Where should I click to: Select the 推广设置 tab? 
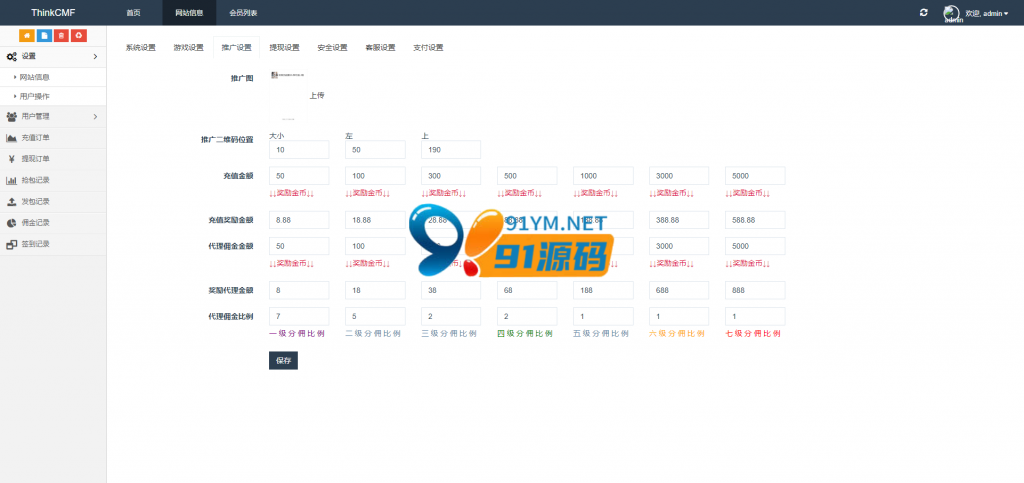236,48
